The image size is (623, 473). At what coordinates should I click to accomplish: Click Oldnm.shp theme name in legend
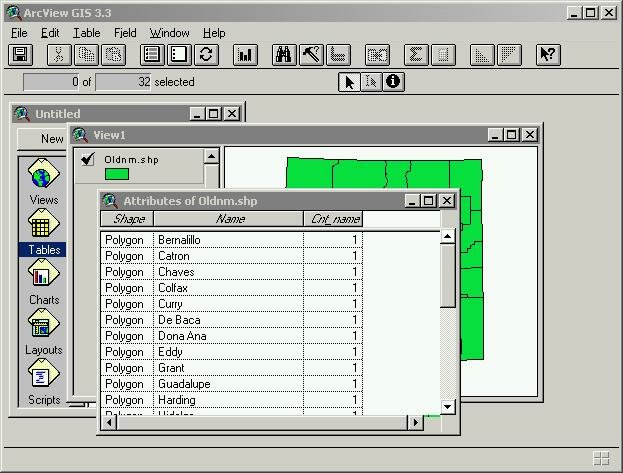131,160
